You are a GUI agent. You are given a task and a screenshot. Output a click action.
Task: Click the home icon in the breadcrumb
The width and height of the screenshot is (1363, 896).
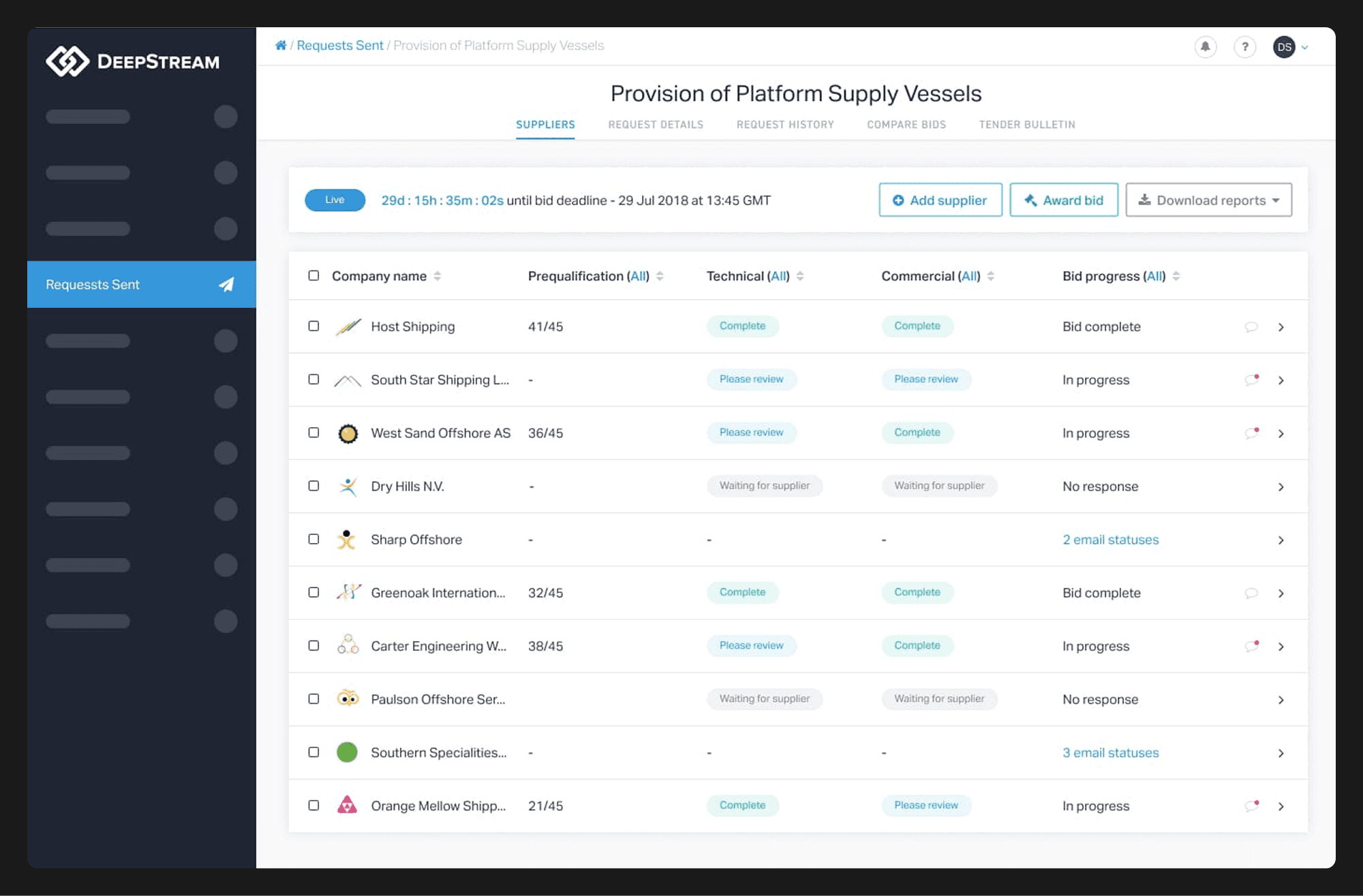pyautogui.click(x=280, y=46)
